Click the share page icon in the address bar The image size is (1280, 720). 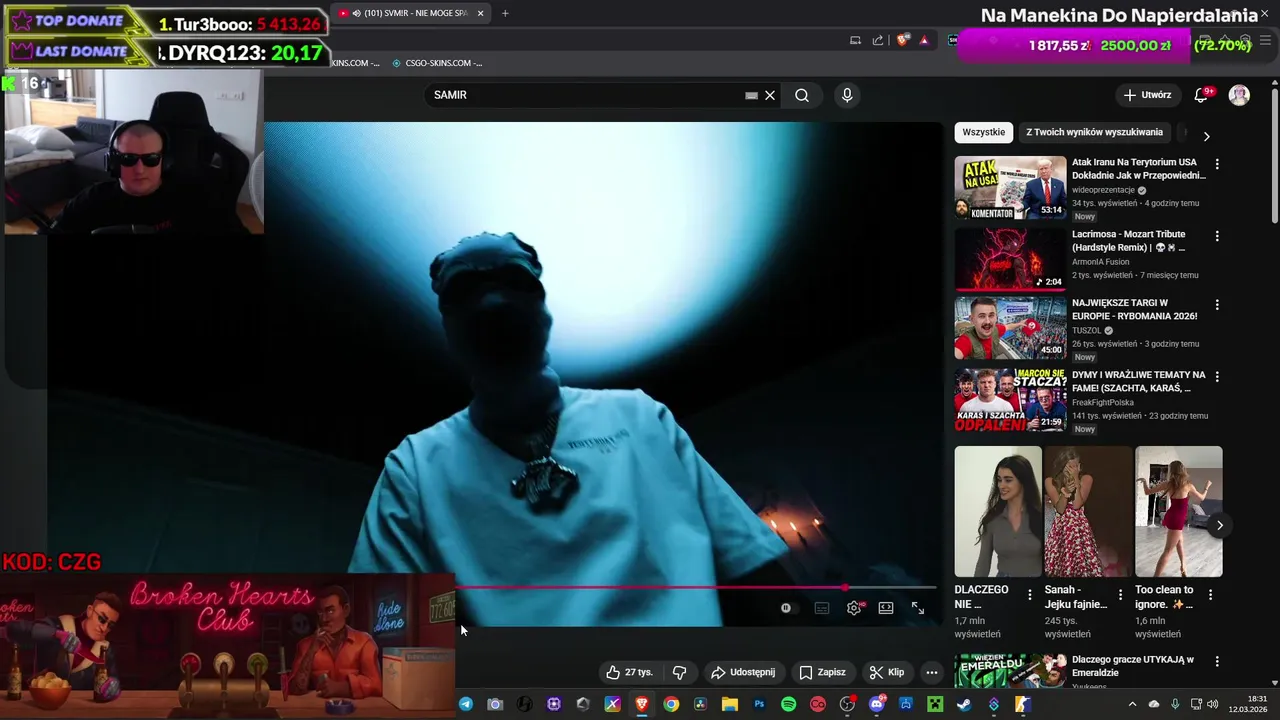878,40
